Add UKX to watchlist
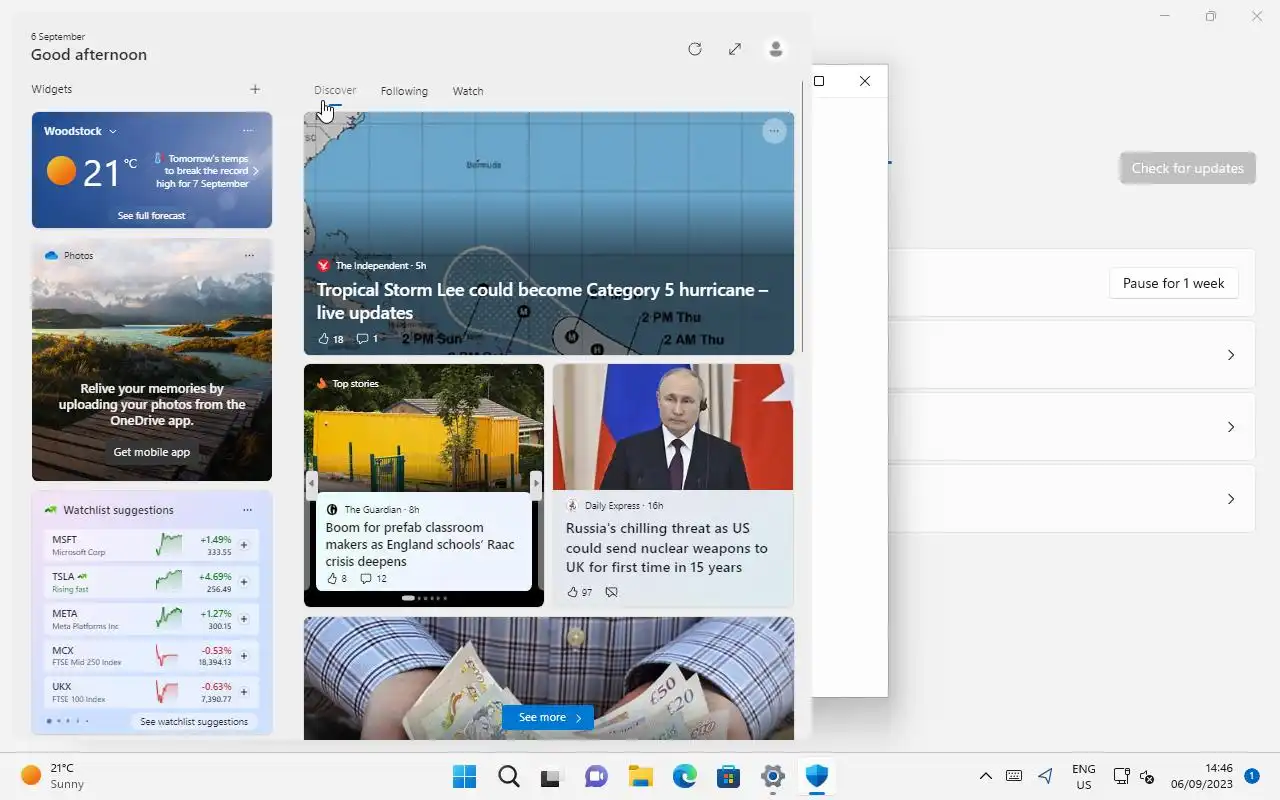1280x800 pixels. pyautogui.click(x=243, y=692)
